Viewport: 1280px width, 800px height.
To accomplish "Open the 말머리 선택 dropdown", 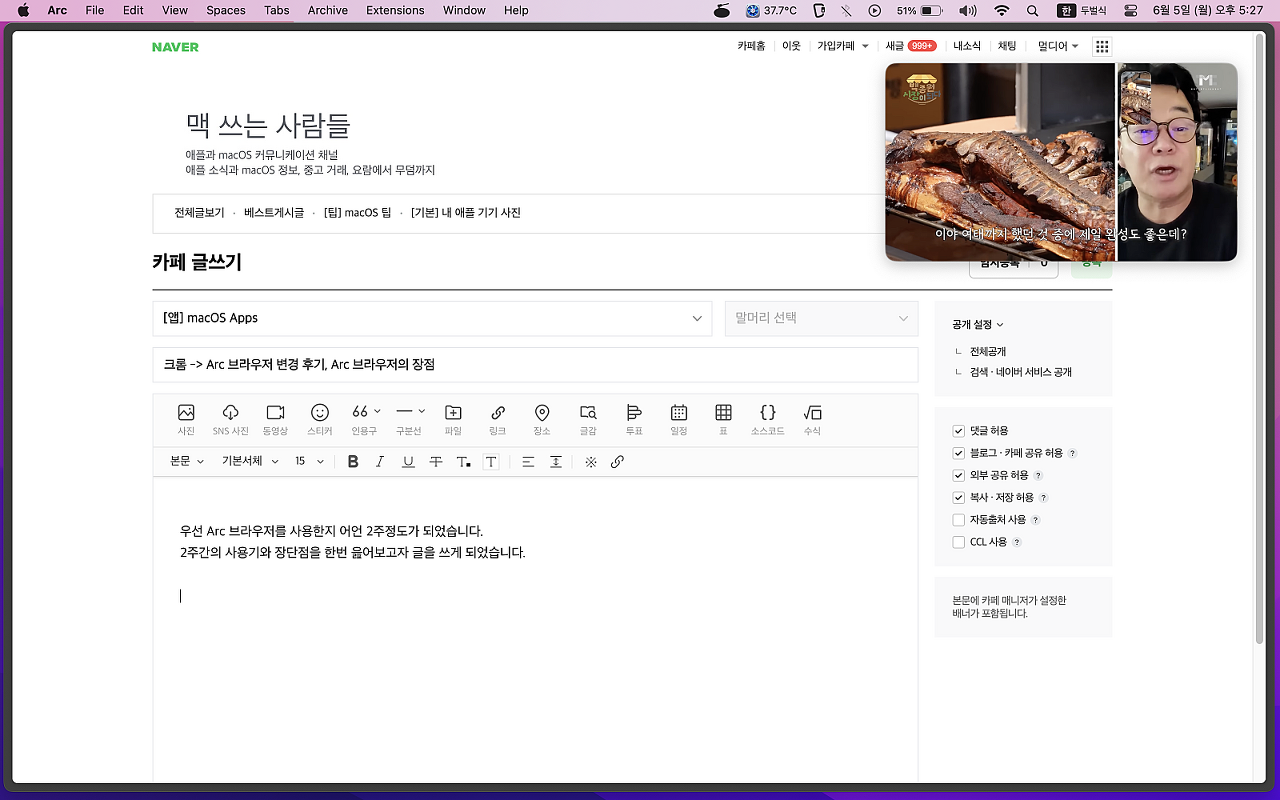I will 821,318.
